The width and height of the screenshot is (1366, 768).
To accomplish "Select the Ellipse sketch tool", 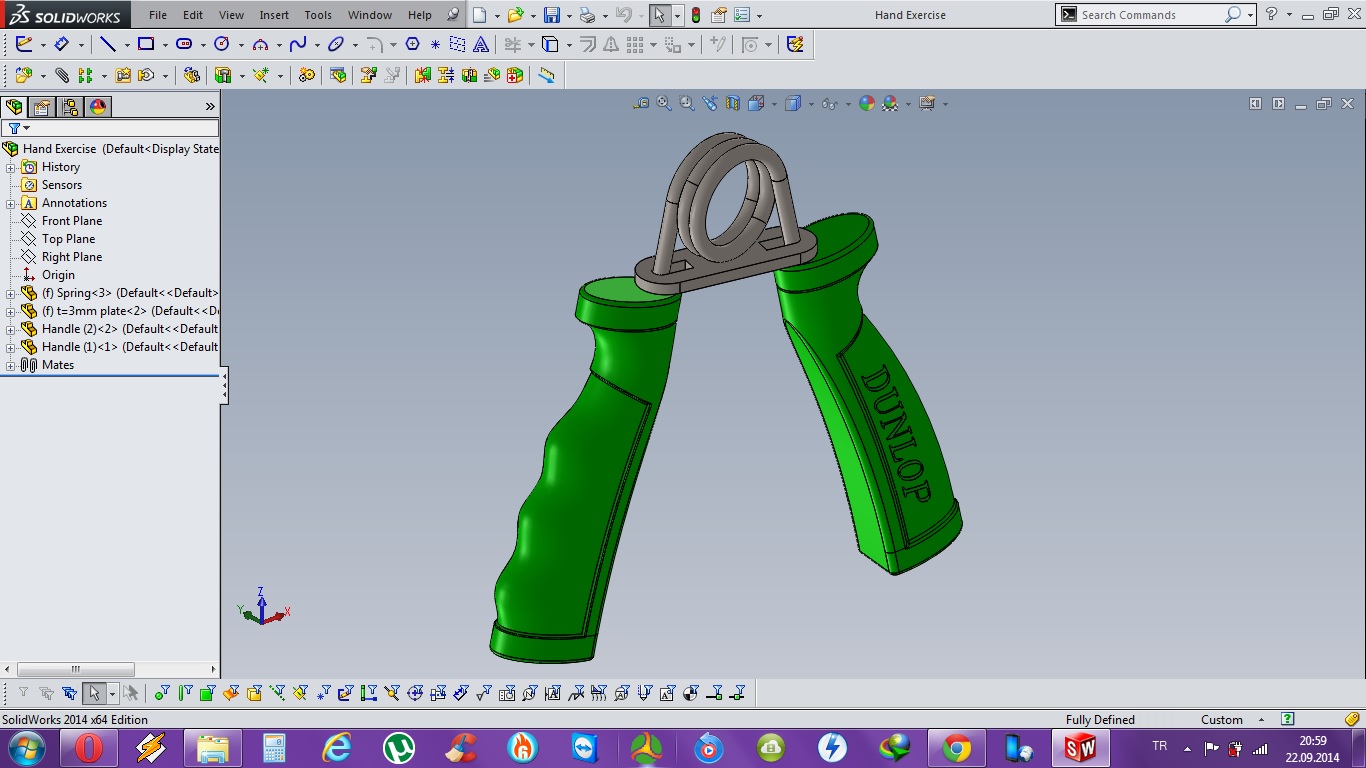I will (x=336, y=44).
